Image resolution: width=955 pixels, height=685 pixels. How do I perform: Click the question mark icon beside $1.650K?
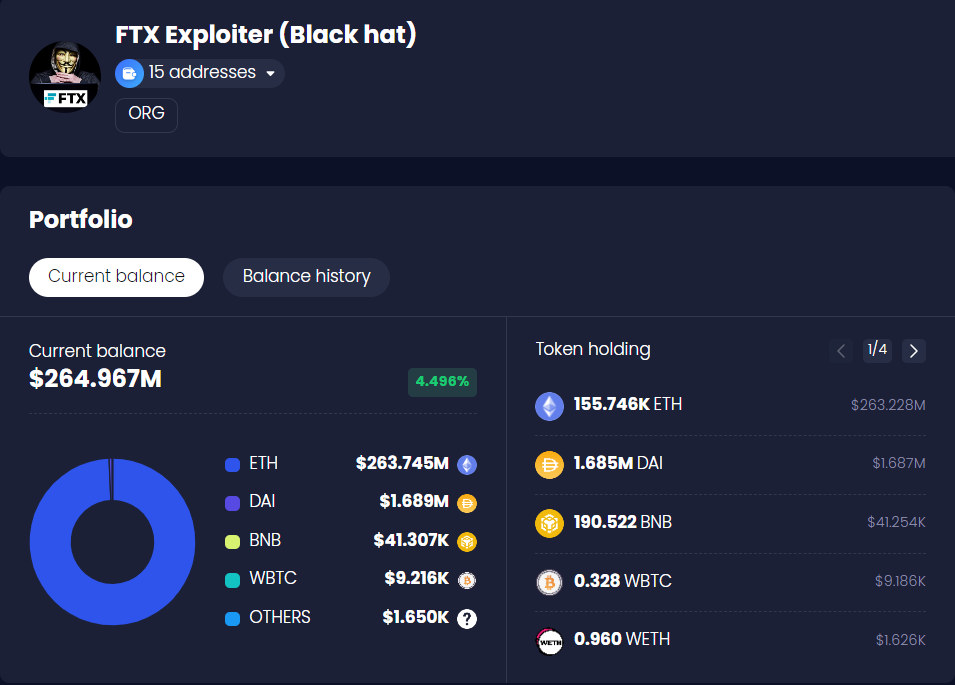pos(467,619)
